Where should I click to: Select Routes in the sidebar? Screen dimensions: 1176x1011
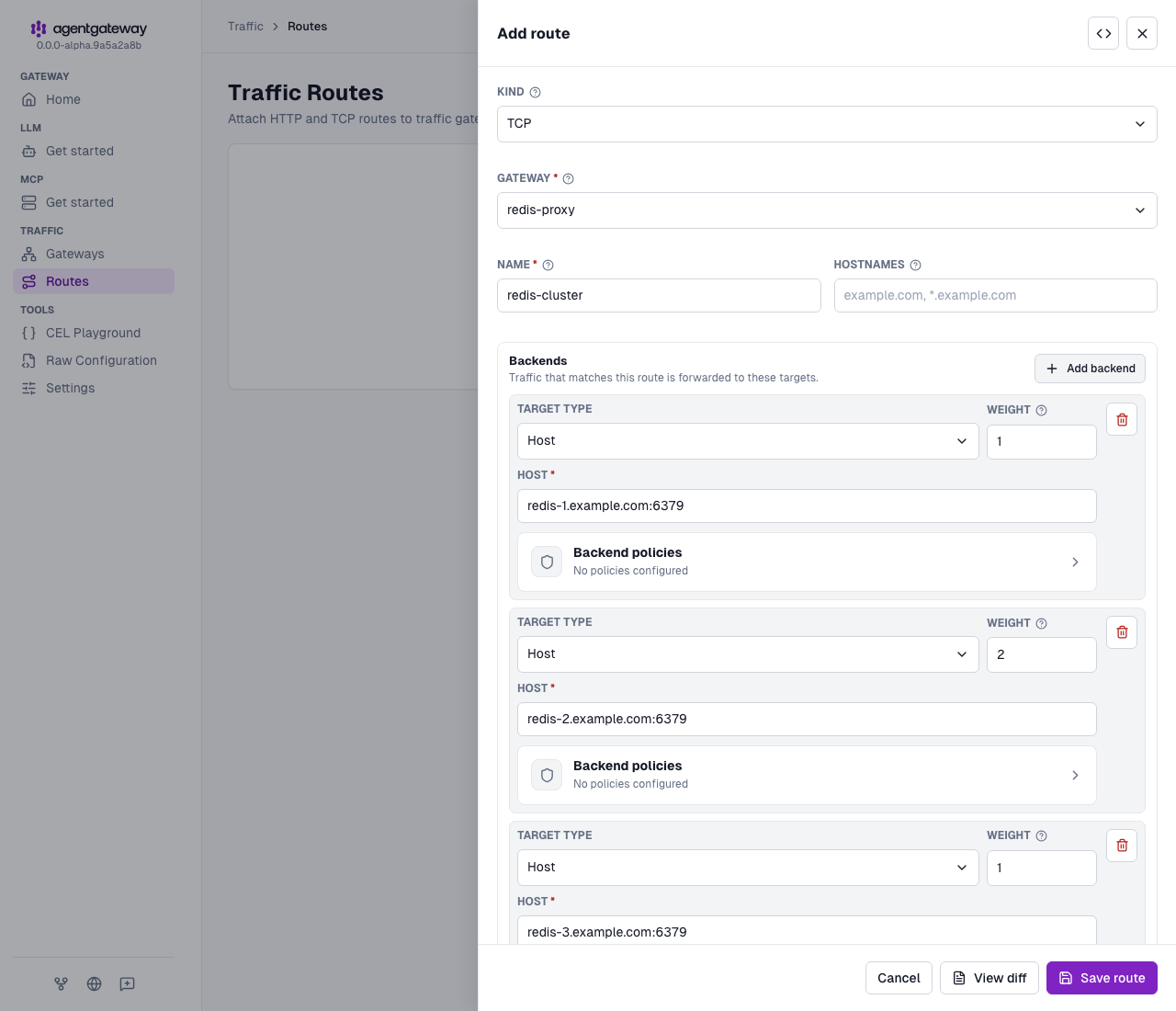[94, 281]
